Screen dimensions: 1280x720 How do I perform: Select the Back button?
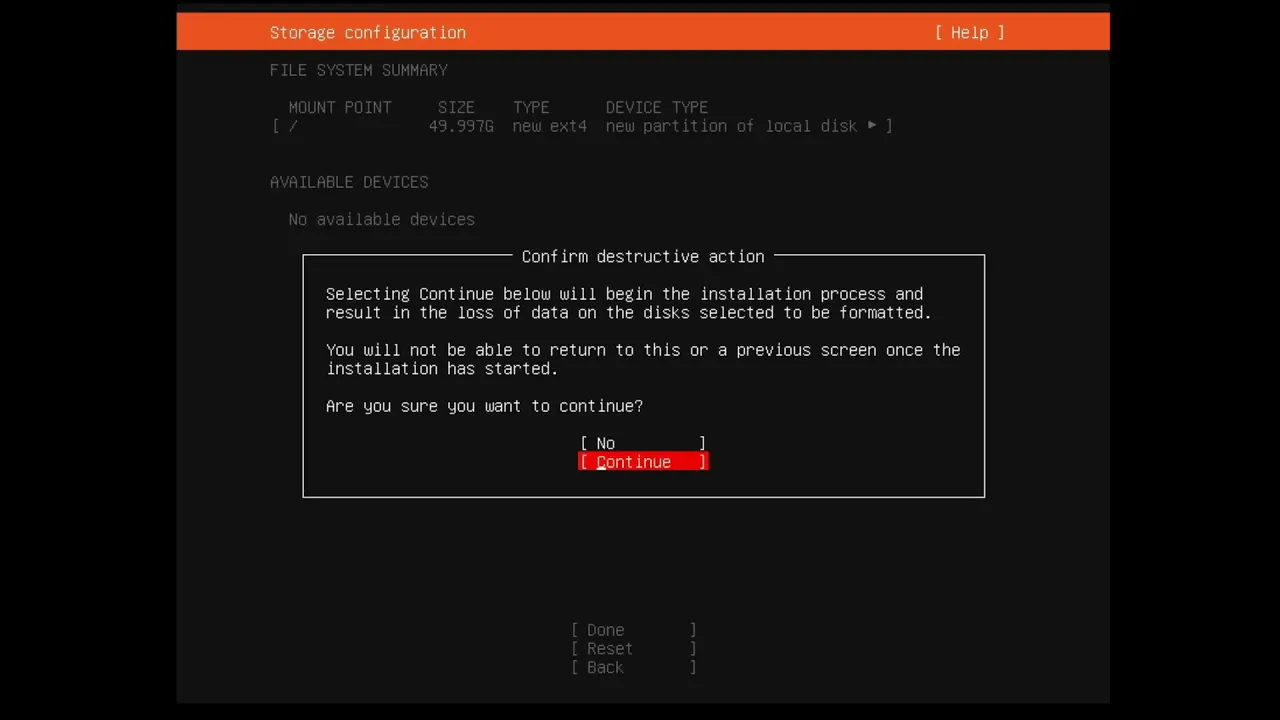pyautogui.click(x=634, y=668)
